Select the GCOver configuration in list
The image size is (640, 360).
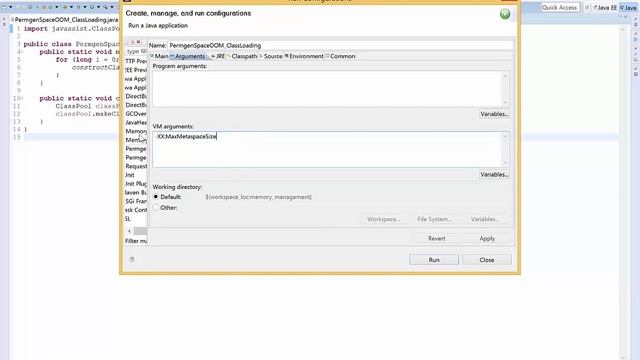pyautogui.click(x=136, y=114)
